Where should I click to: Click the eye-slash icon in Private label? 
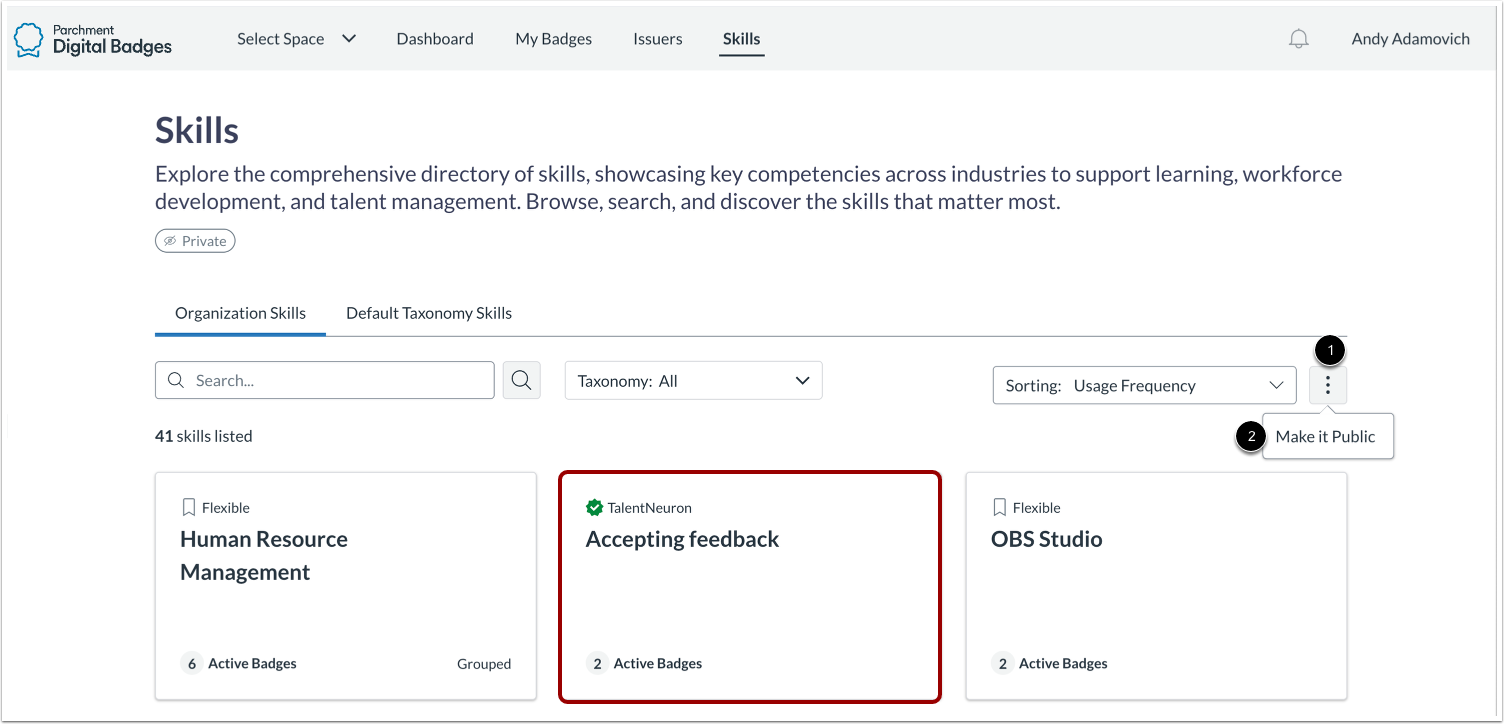tap(170, 240)
